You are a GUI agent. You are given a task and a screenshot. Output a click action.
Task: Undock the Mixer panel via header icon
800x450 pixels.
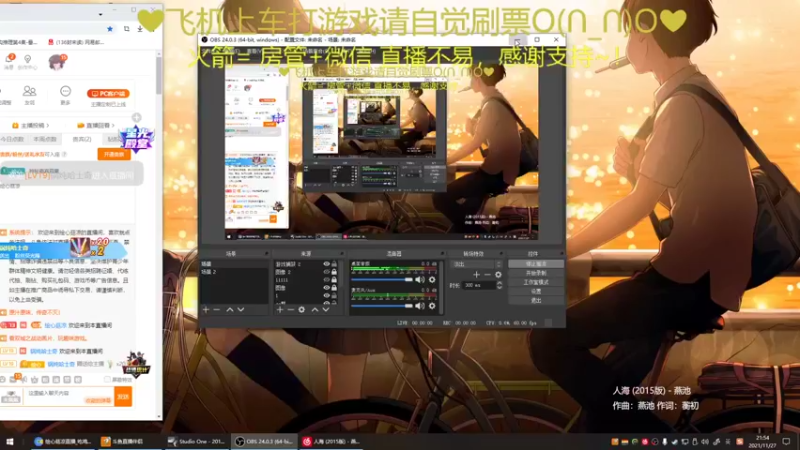(442, 254)
